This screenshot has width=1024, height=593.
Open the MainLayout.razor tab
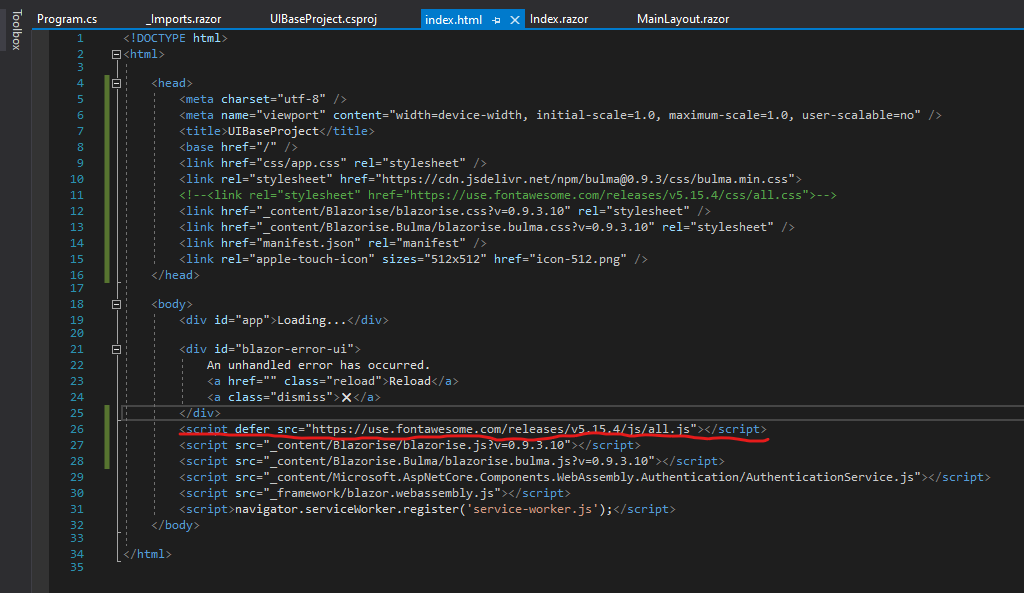(x=682, y=18)
